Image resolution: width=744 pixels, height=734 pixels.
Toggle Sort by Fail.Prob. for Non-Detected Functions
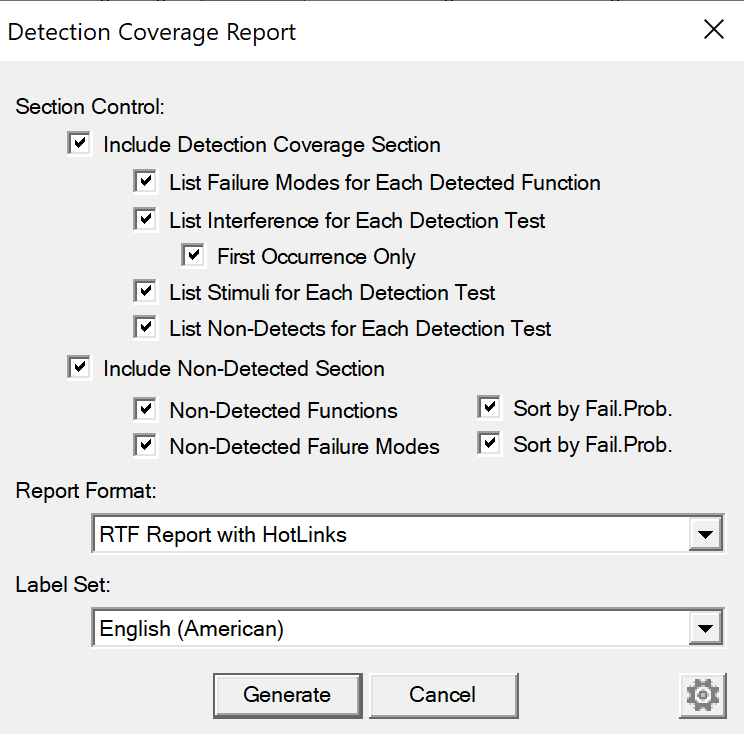[x=489, y=408]
